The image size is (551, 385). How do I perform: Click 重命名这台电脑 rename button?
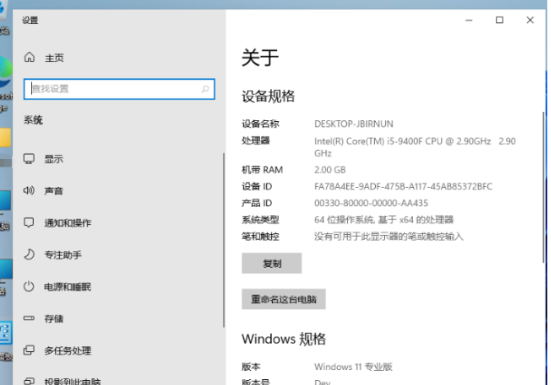click(284, 299)
